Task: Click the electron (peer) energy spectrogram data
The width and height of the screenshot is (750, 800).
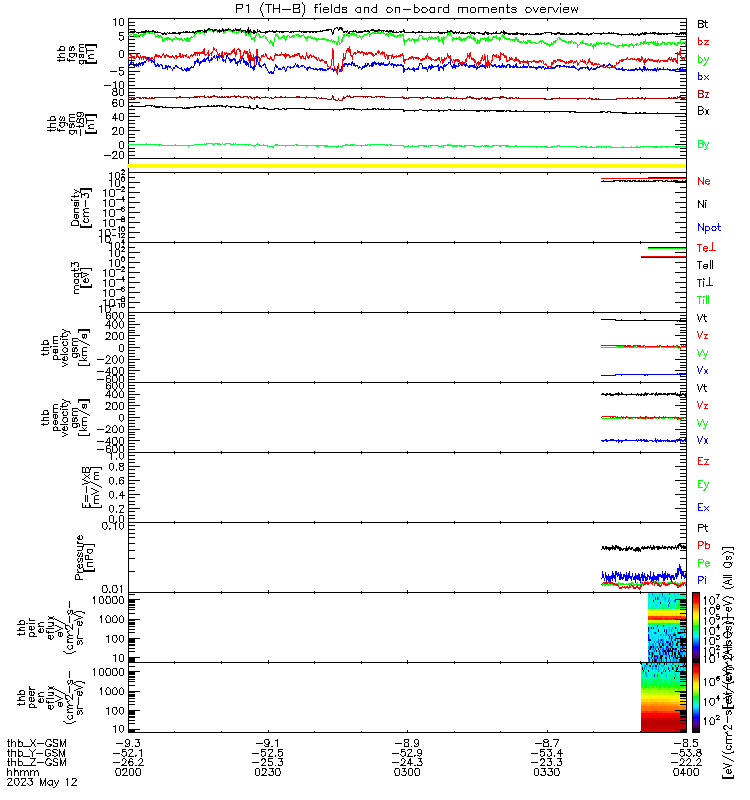Action: pyautogui.click(x=663, y=697)
